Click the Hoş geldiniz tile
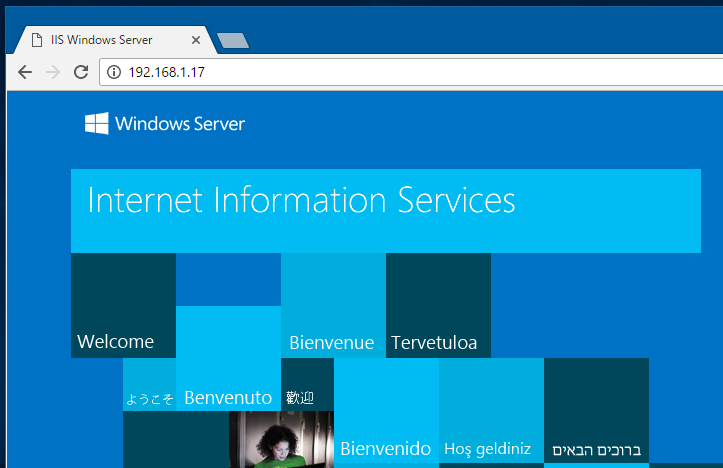The width and height of the screenshot is (723, 468). [x=492, y=410]
